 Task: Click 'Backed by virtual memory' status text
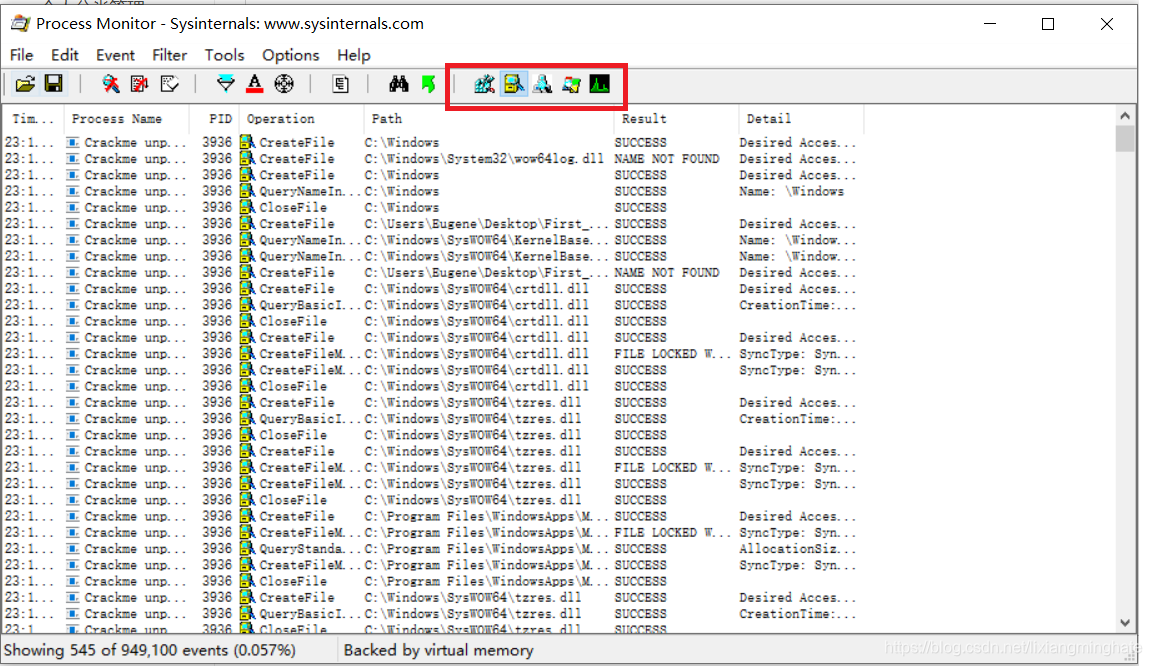439,650
